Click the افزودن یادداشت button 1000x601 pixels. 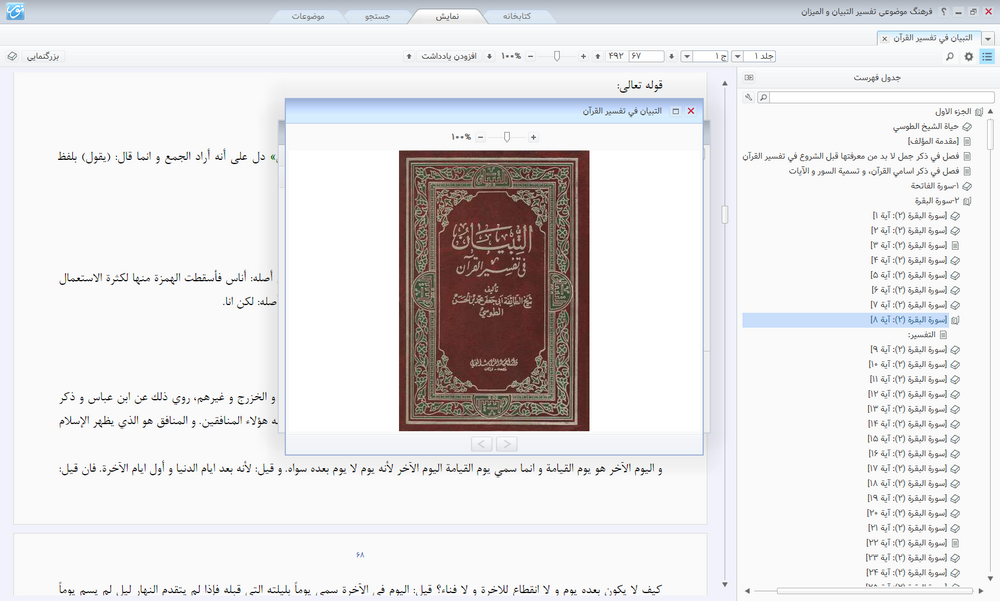click(449, 56)
